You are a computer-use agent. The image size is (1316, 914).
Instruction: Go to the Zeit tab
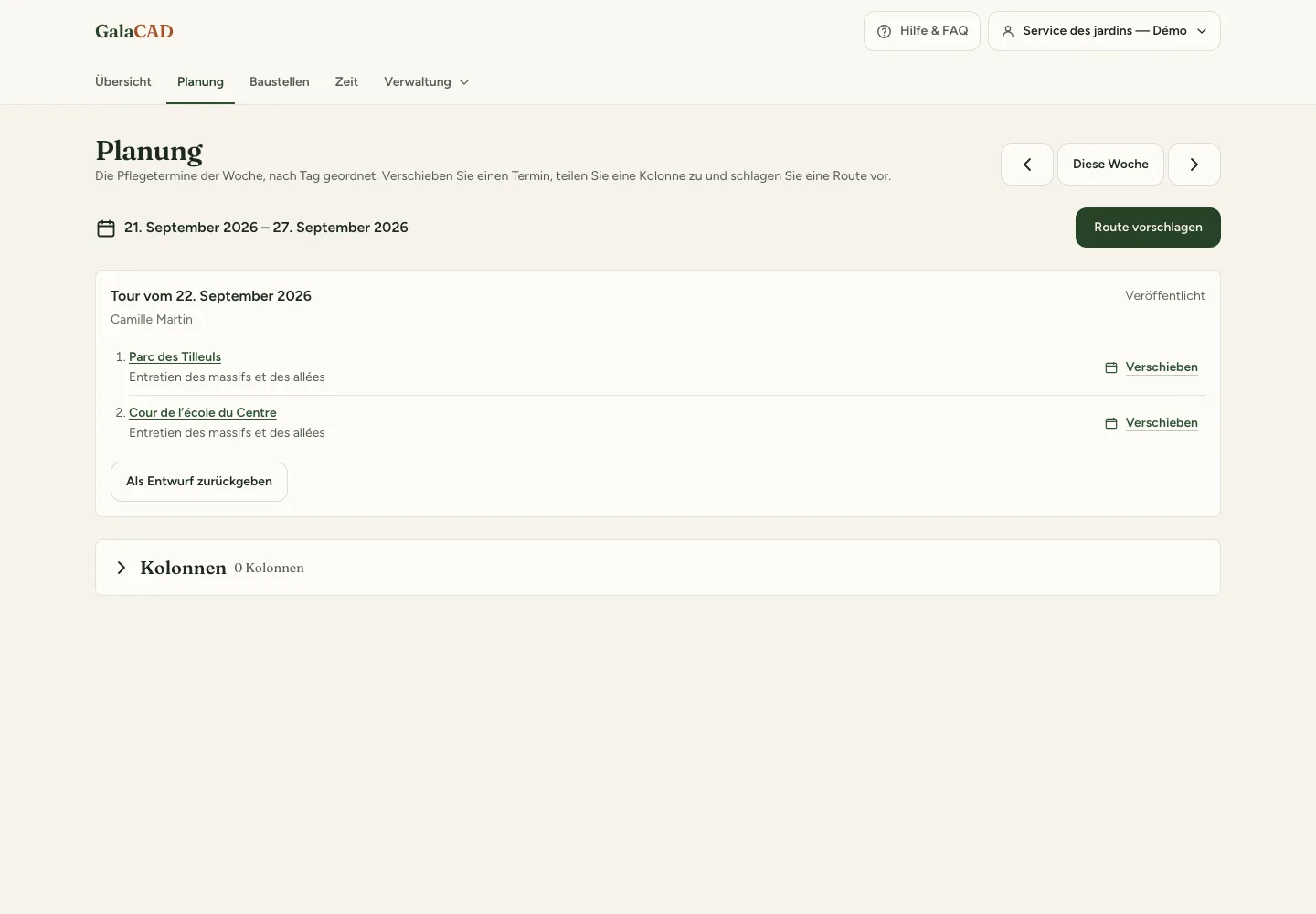point(346,82)
